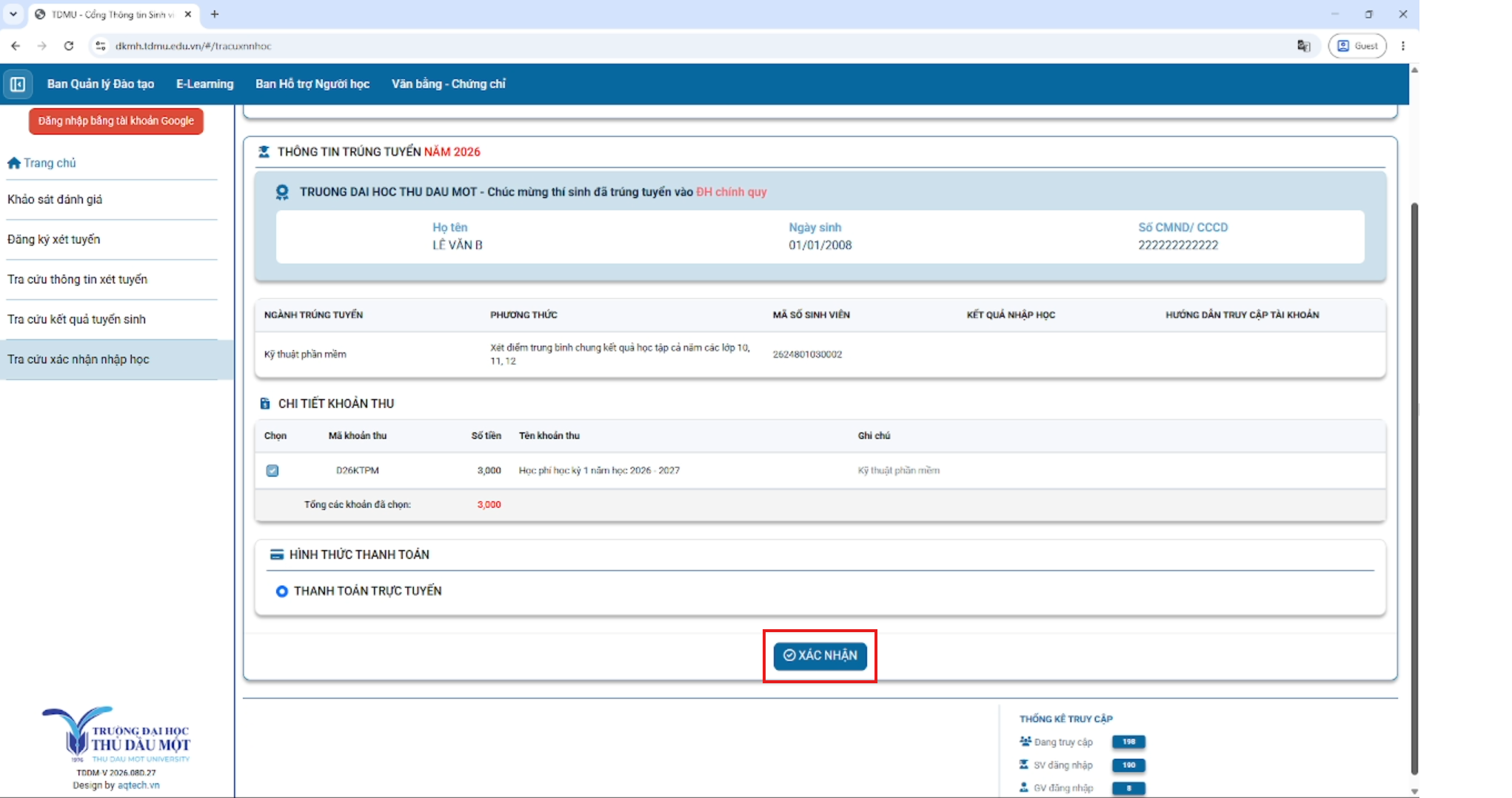This screenshot has width=1512, height=798.
Task: Click the page vertical scrollbar thumb
Action: 1414,489
